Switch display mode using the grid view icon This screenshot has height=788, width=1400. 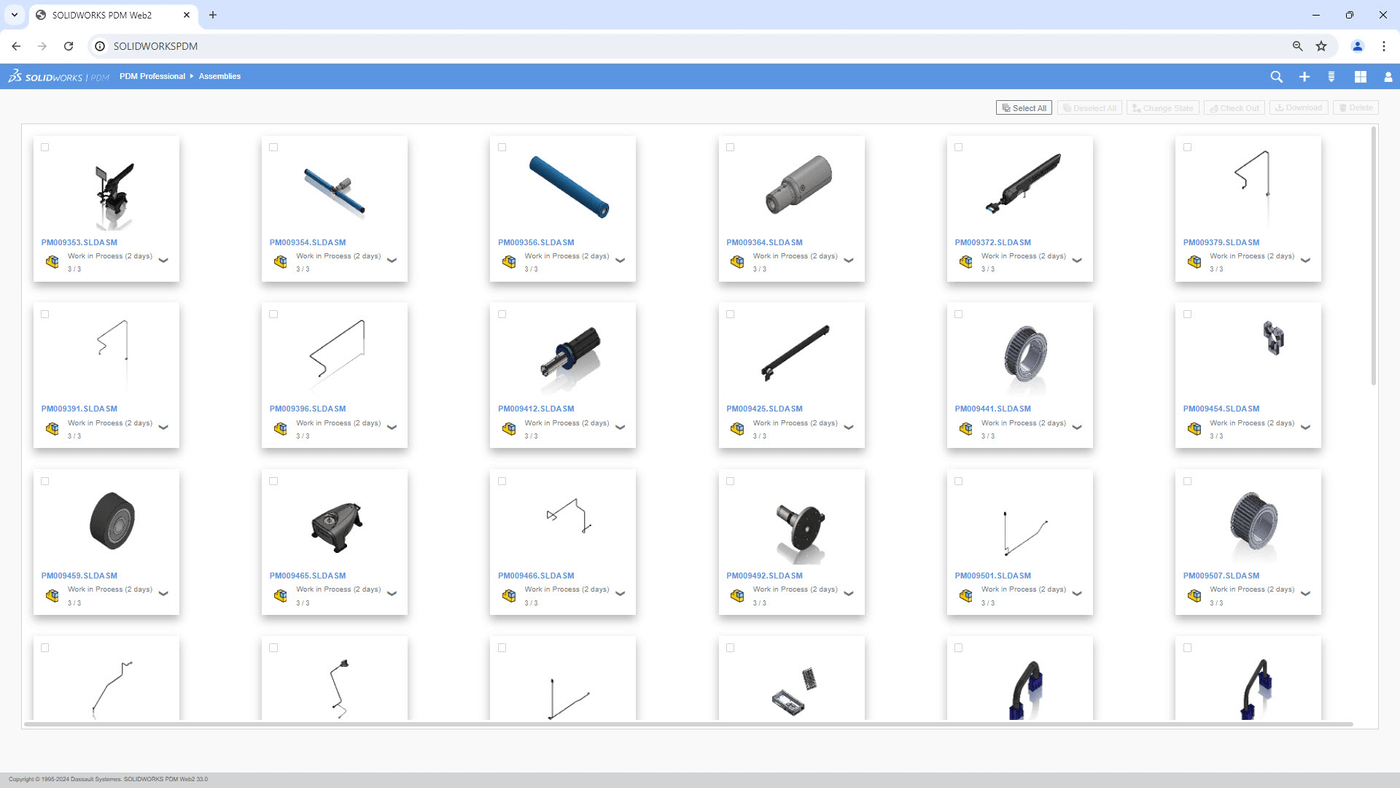tap(1359, 76)
